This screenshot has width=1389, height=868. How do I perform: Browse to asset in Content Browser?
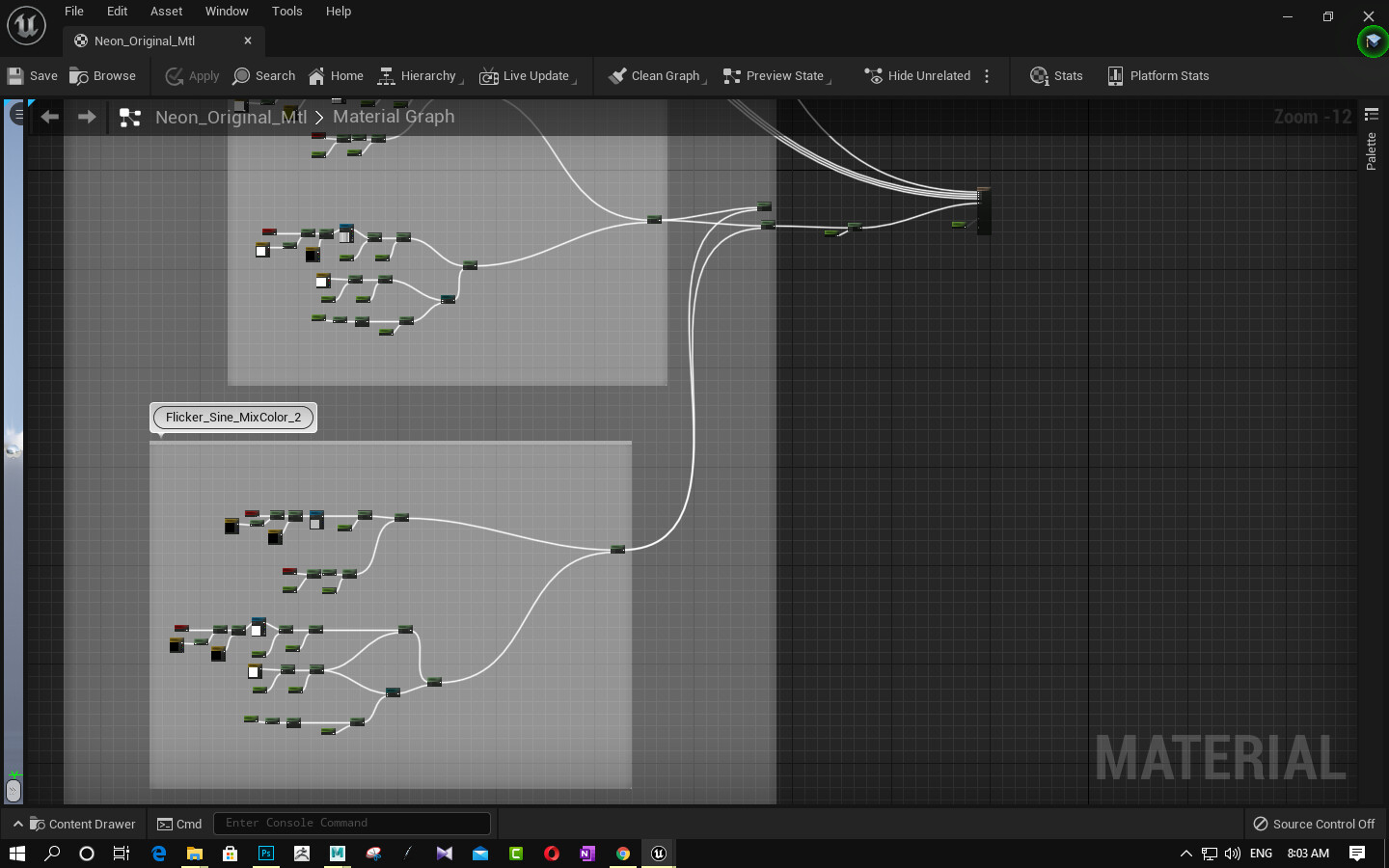click(103, 76)
